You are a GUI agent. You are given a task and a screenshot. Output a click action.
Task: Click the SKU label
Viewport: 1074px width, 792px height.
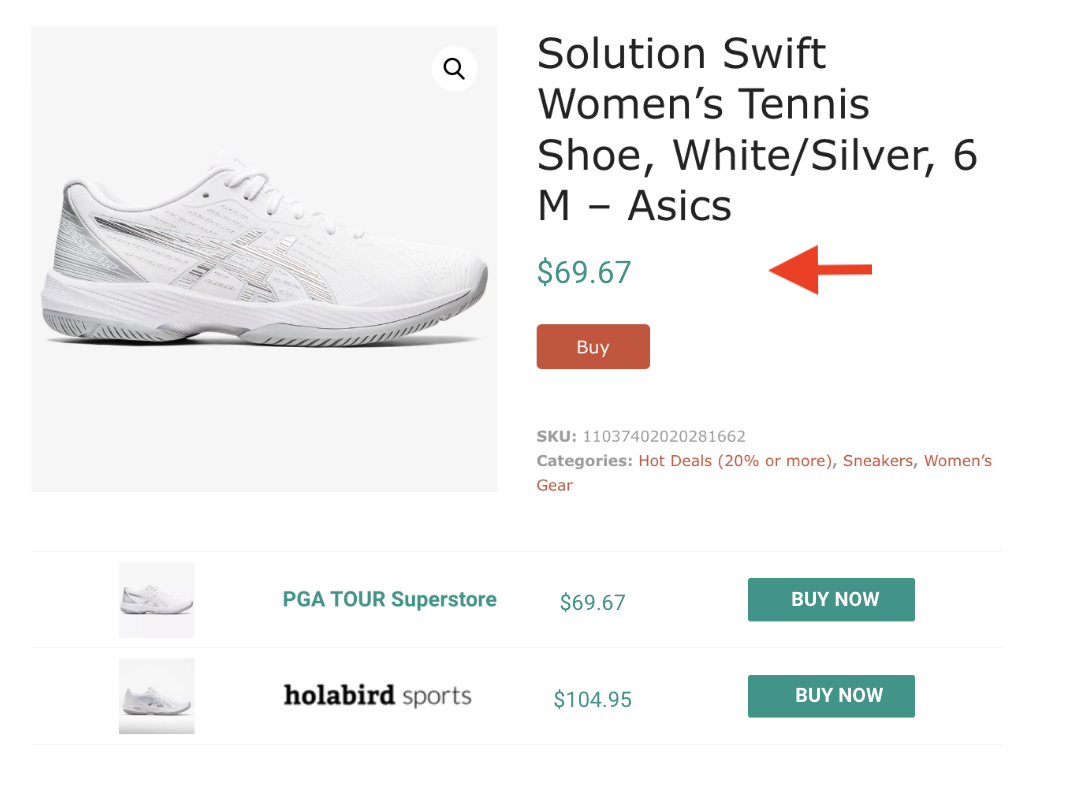(556, 436)
